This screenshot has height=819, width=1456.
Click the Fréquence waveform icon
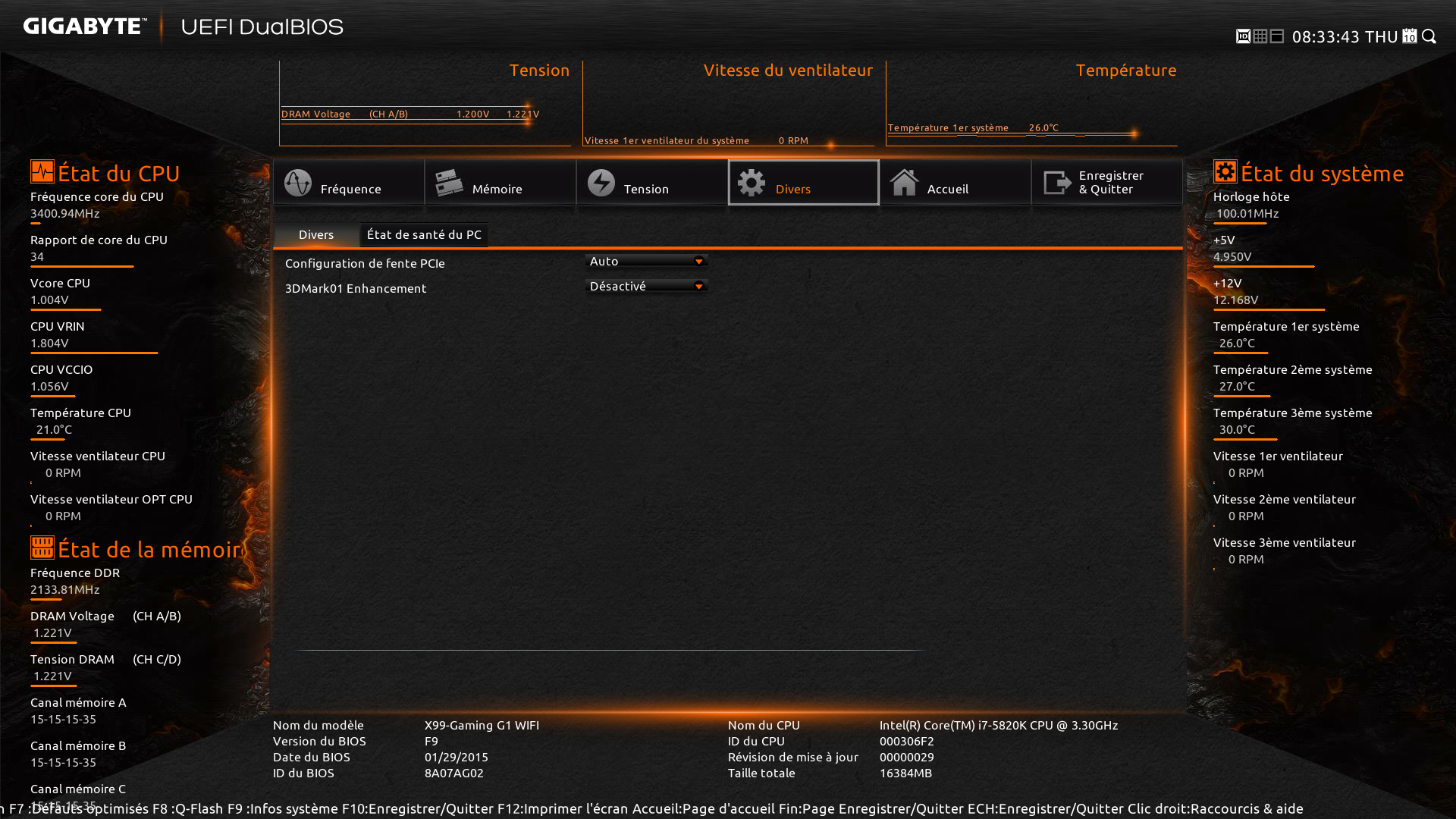298,183
